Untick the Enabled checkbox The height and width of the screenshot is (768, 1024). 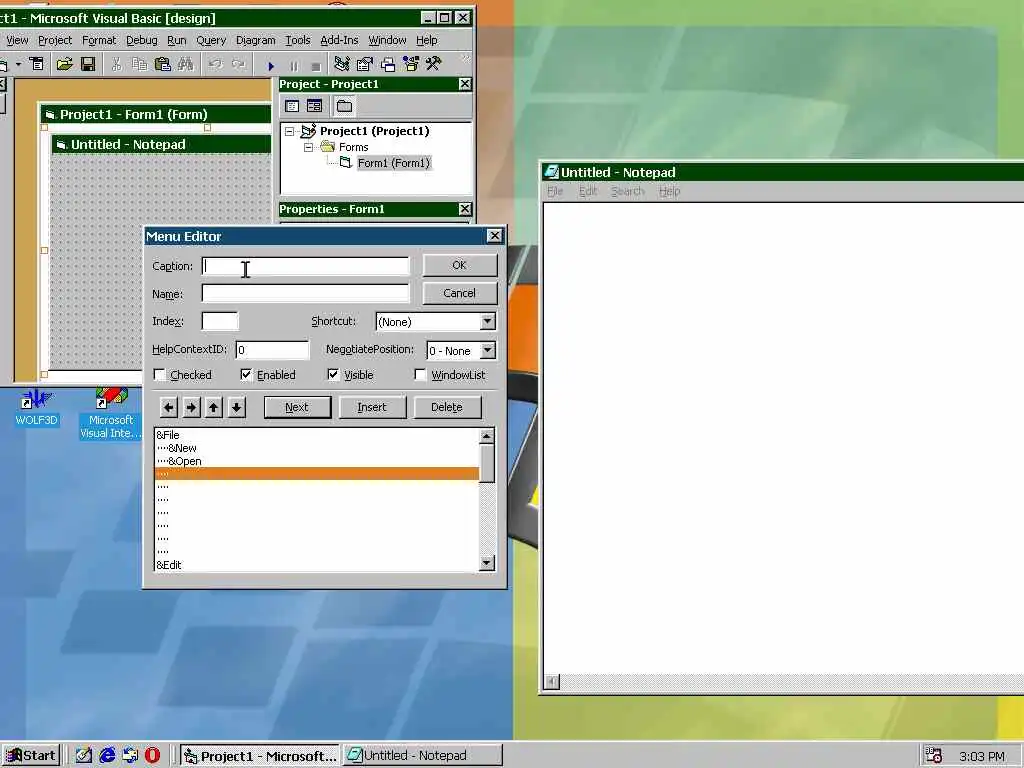click(x=246, y=375)
